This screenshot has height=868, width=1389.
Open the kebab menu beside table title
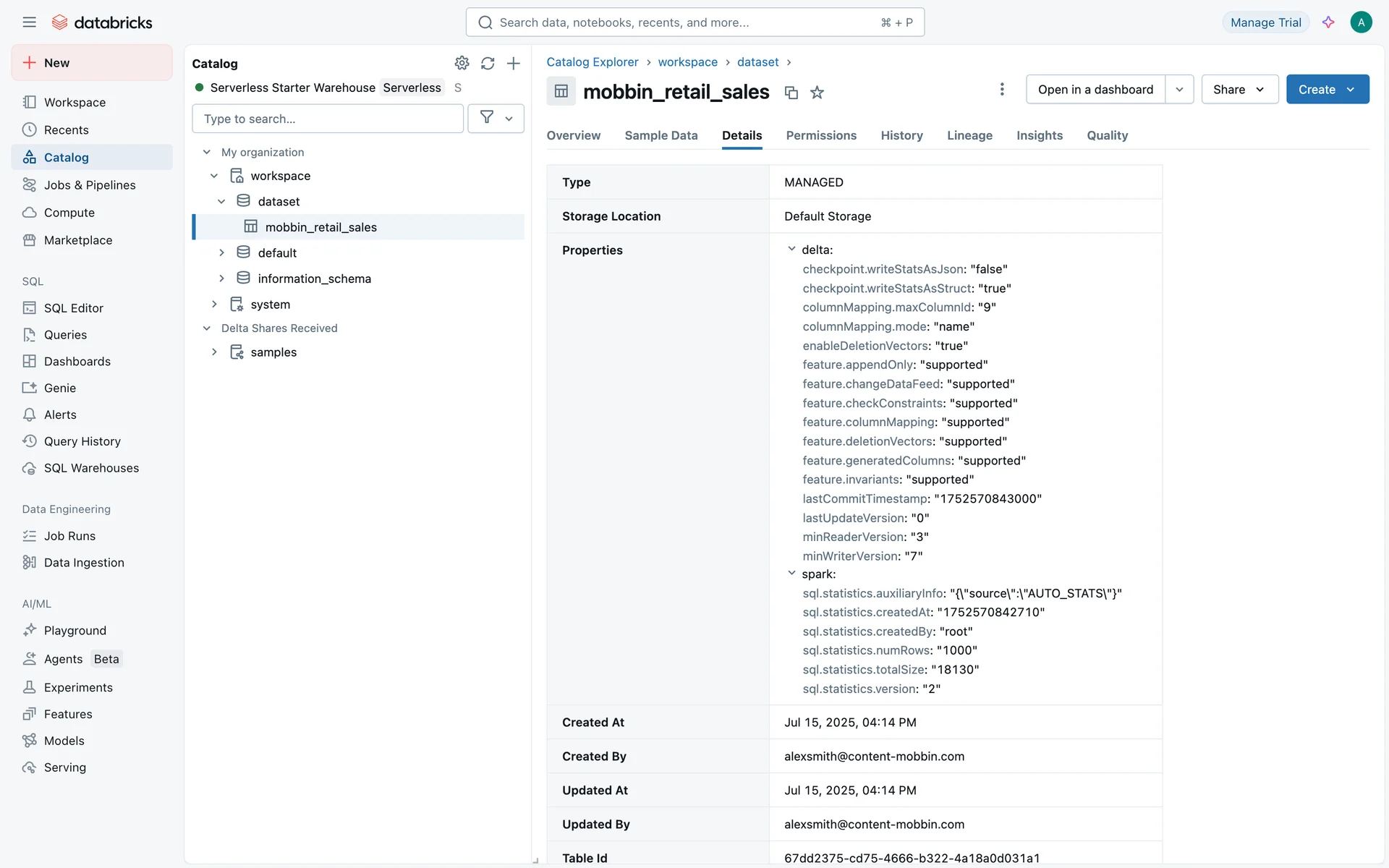[1002, 90]
